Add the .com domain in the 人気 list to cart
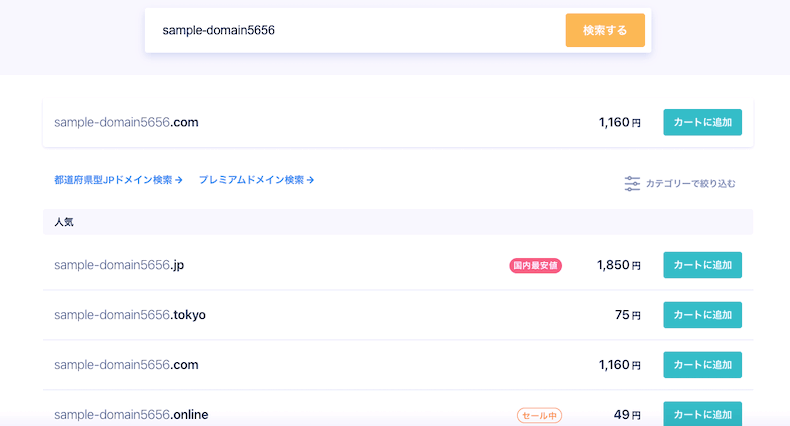Screen dimensions: 790x426 point(702,365)
